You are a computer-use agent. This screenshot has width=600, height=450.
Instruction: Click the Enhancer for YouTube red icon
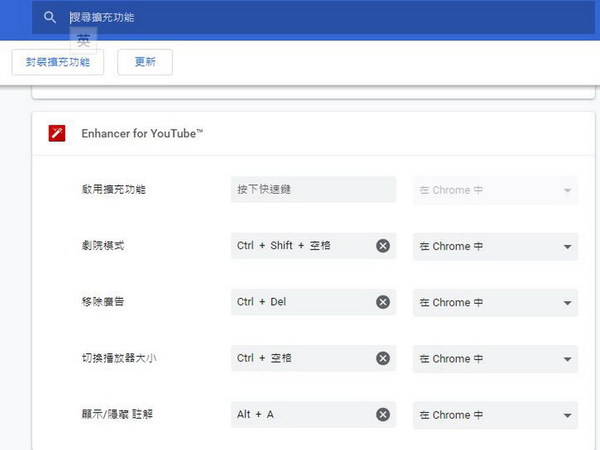(57, 134)
